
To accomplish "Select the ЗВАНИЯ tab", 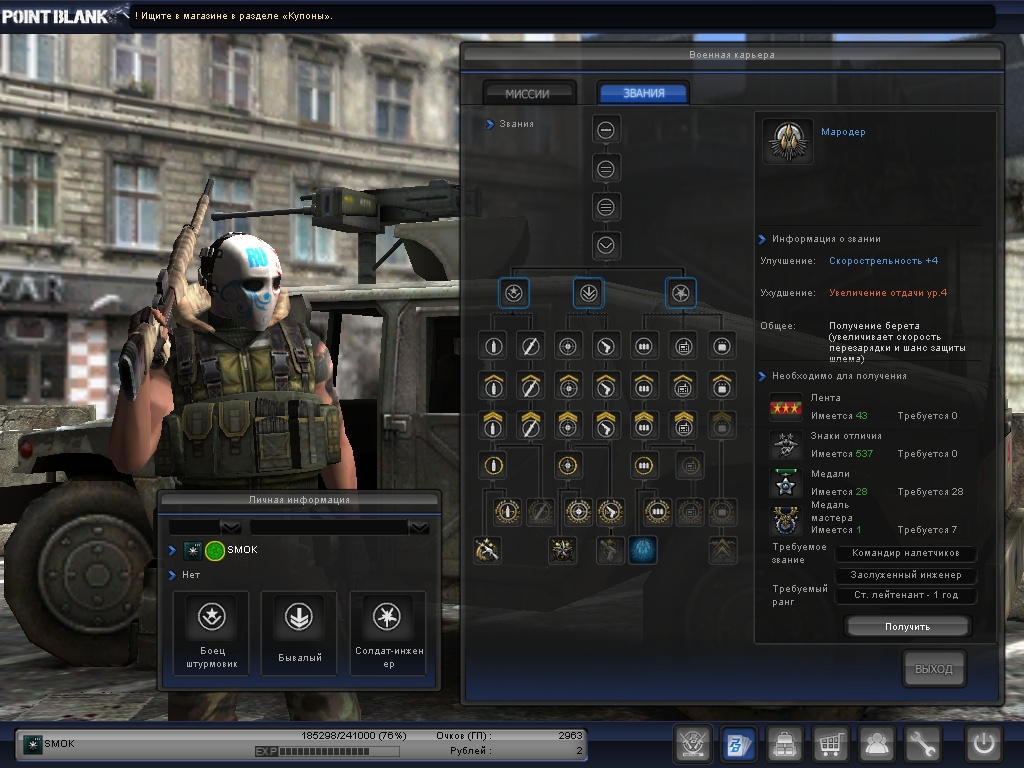I will [643, 93].
